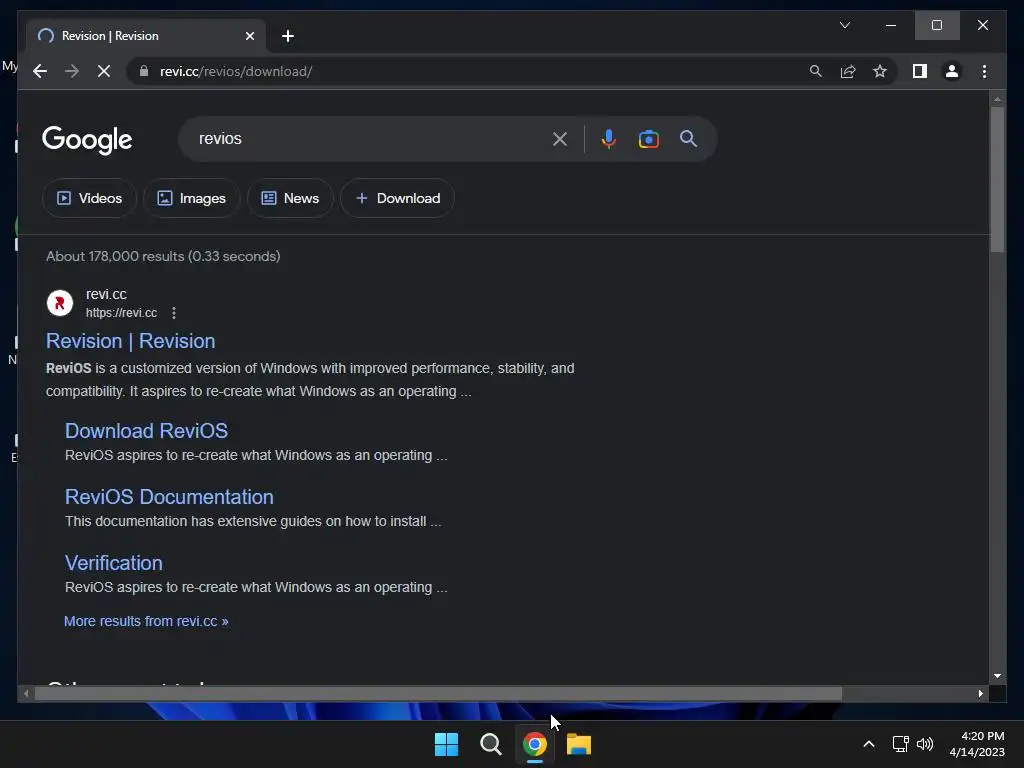Open volume control in tray

pyautogui.click(x=925, y=744)
